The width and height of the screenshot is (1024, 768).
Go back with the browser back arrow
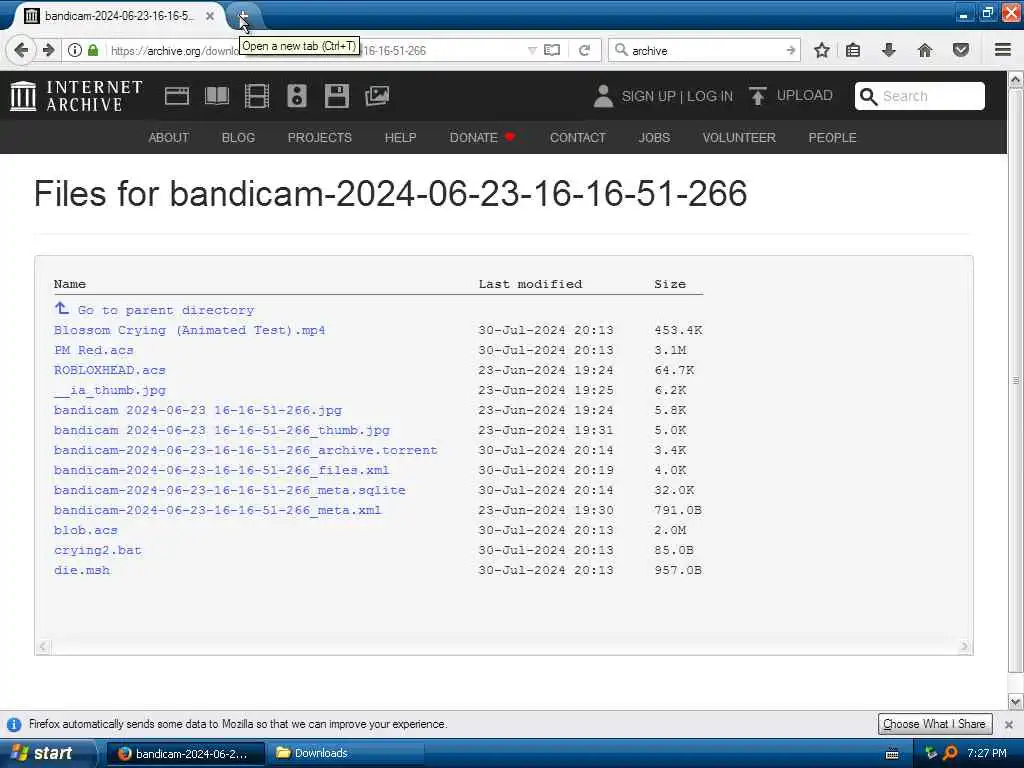(x=20, y=50)
